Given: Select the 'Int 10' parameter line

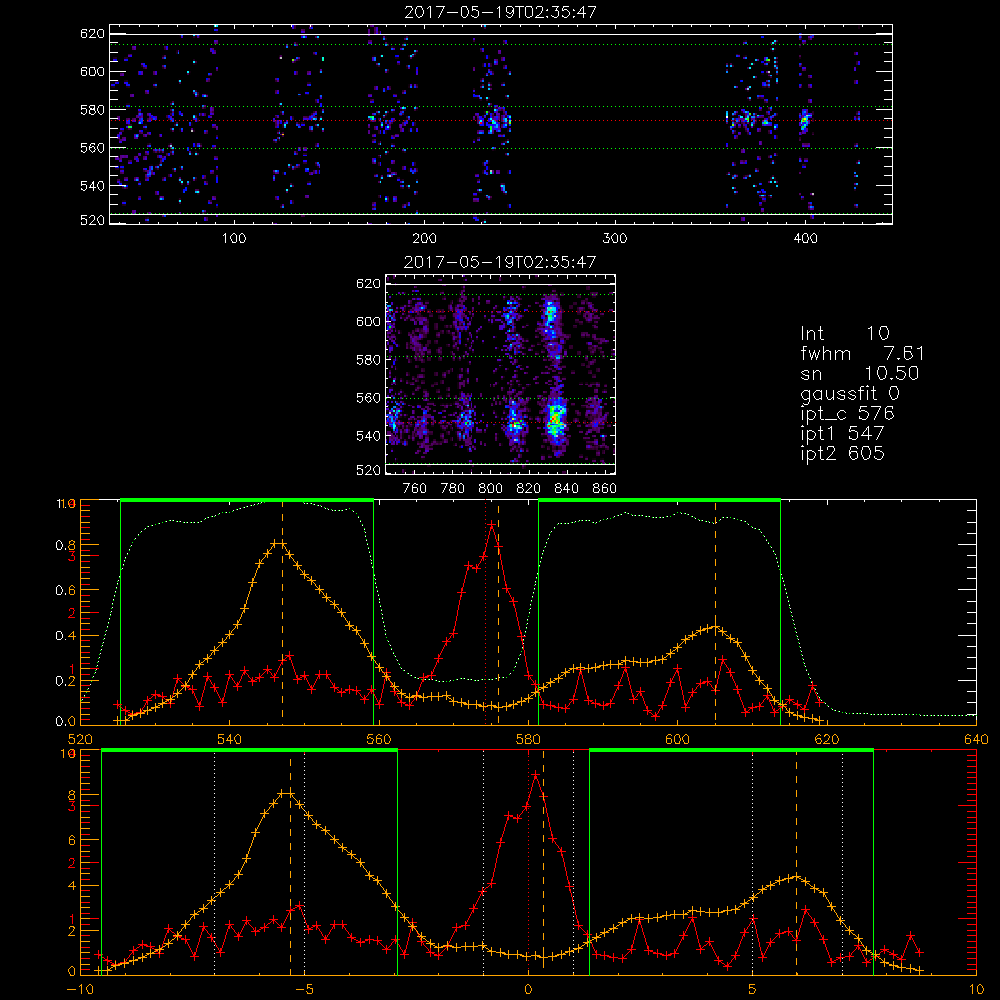Looking at the screenshot, I should click(x=844, y=334).
